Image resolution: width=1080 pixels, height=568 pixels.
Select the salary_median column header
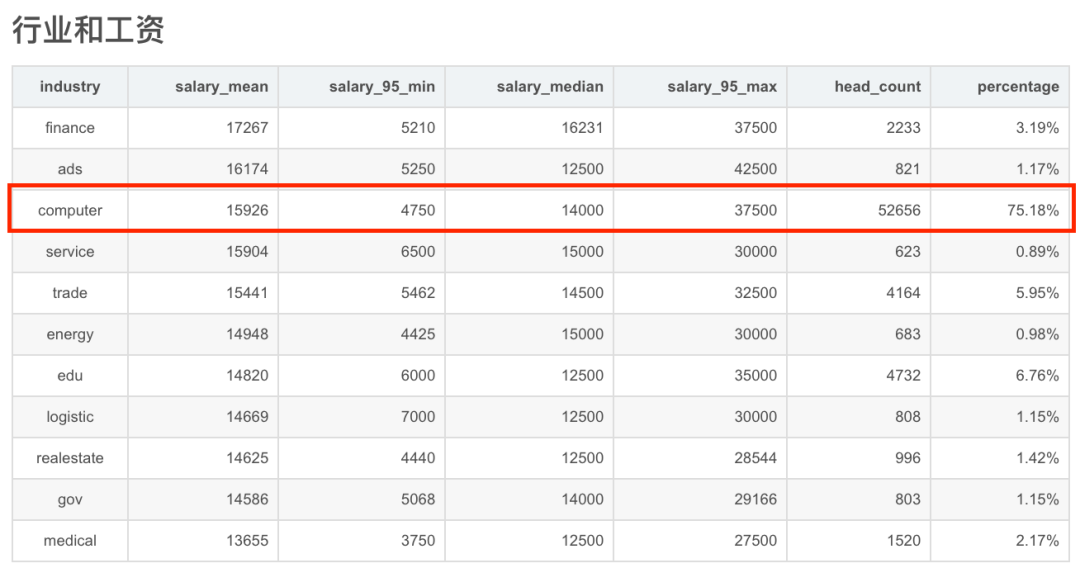529,87
